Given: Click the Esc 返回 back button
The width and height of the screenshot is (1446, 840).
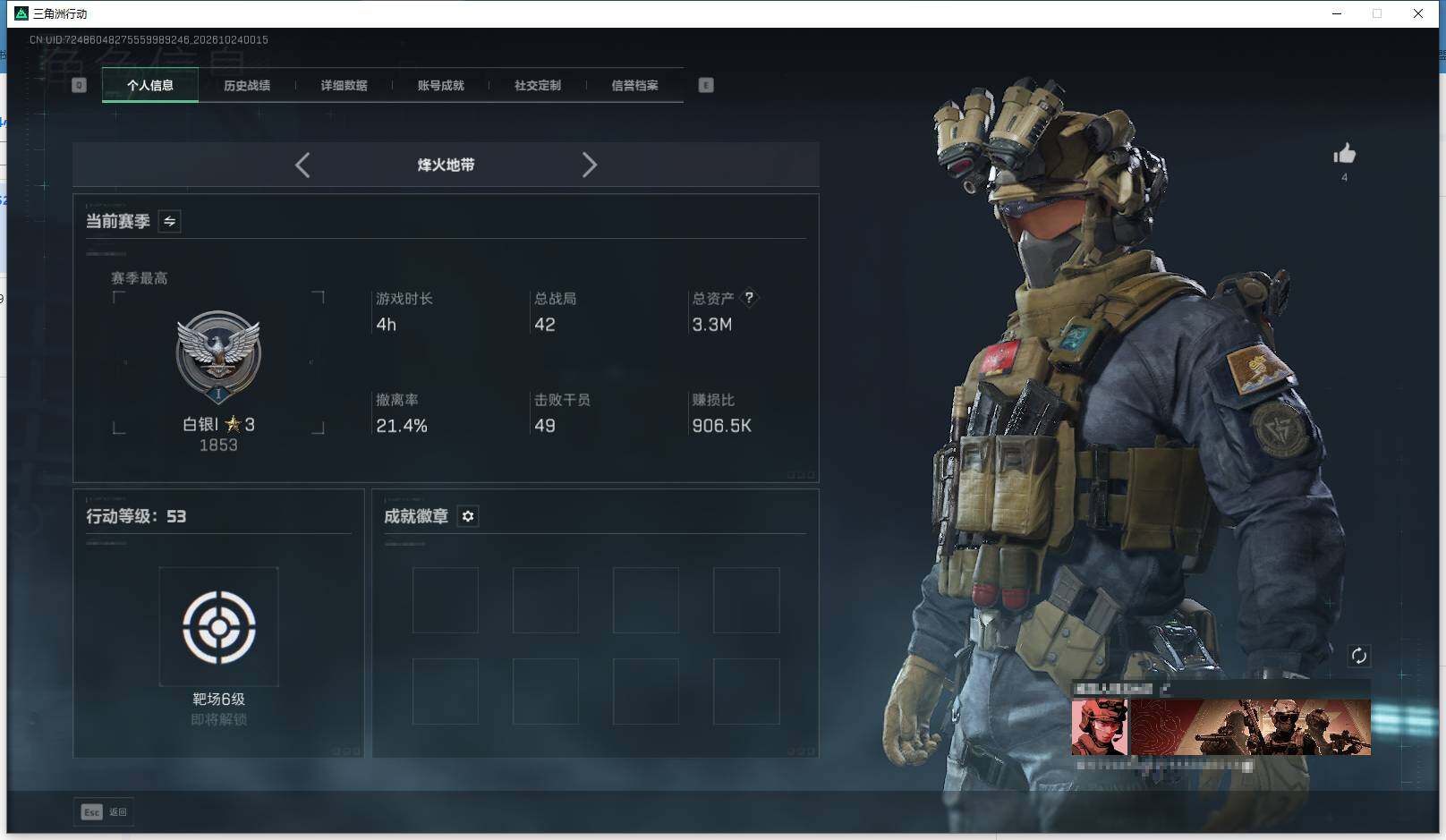Looking at the screenshot, I should click(104, 811).
